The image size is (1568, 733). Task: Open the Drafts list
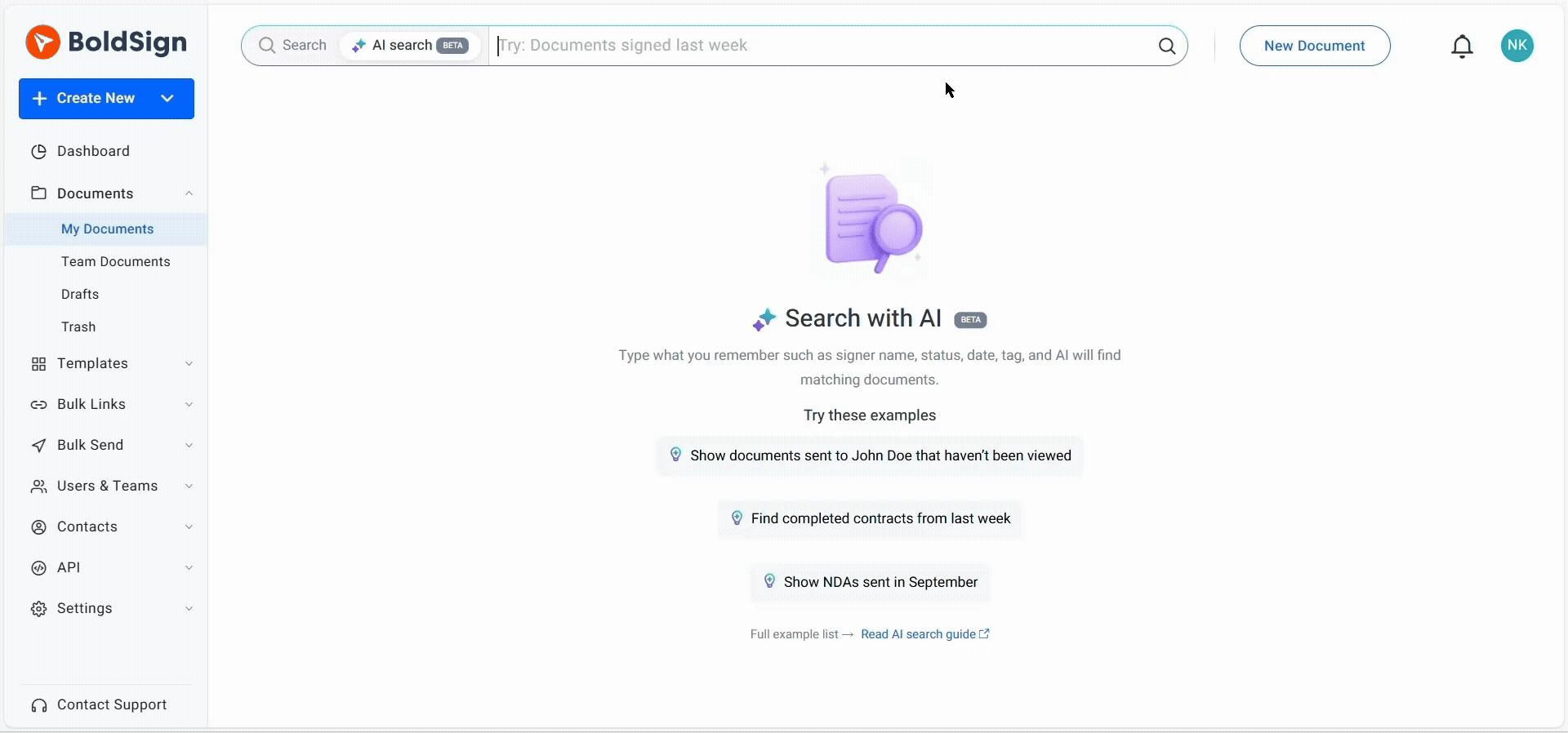[80, 295]
